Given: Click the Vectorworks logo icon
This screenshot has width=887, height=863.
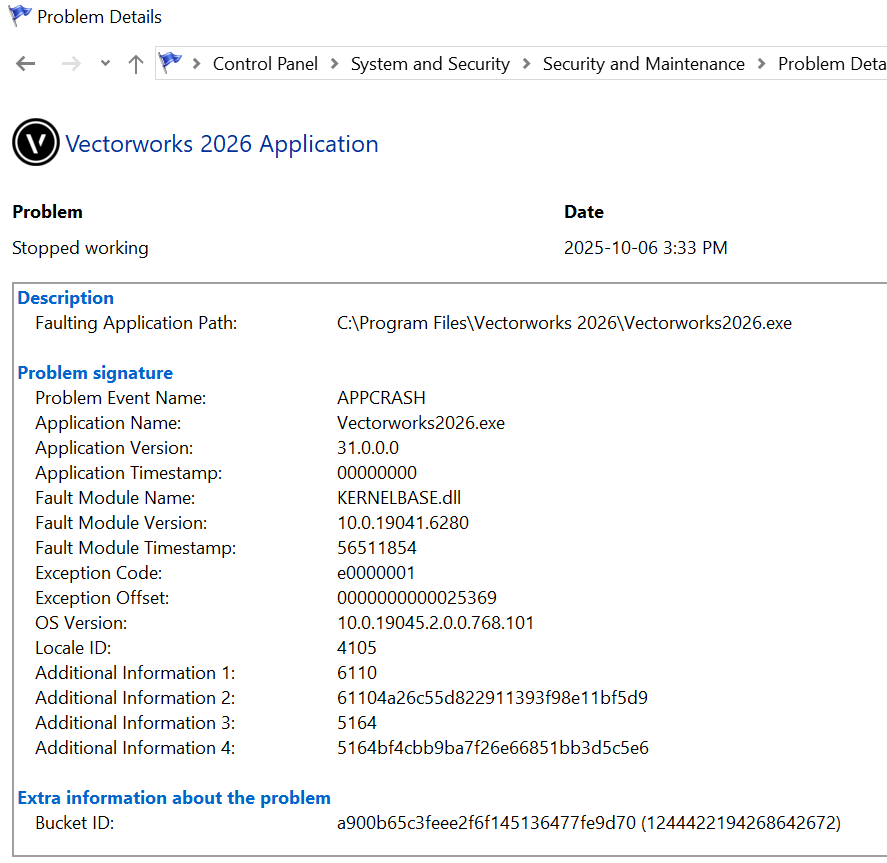Looking at the screenshot, I should [36, 143].
